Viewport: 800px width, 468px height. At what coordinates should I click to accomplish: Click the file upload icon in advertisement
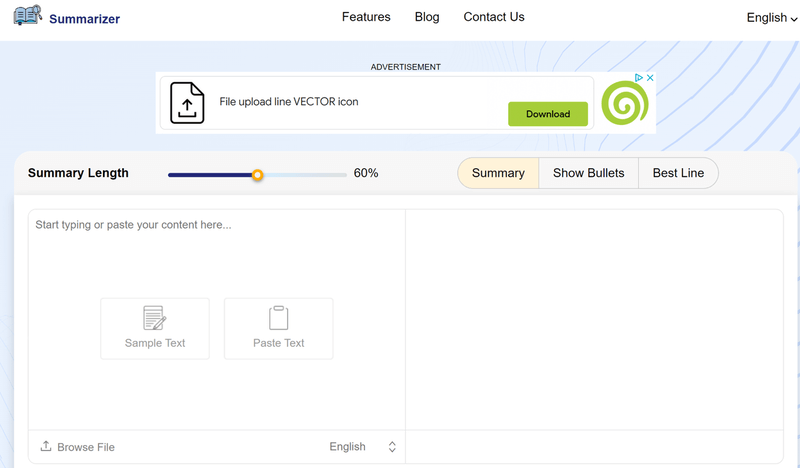click(187, 103)
